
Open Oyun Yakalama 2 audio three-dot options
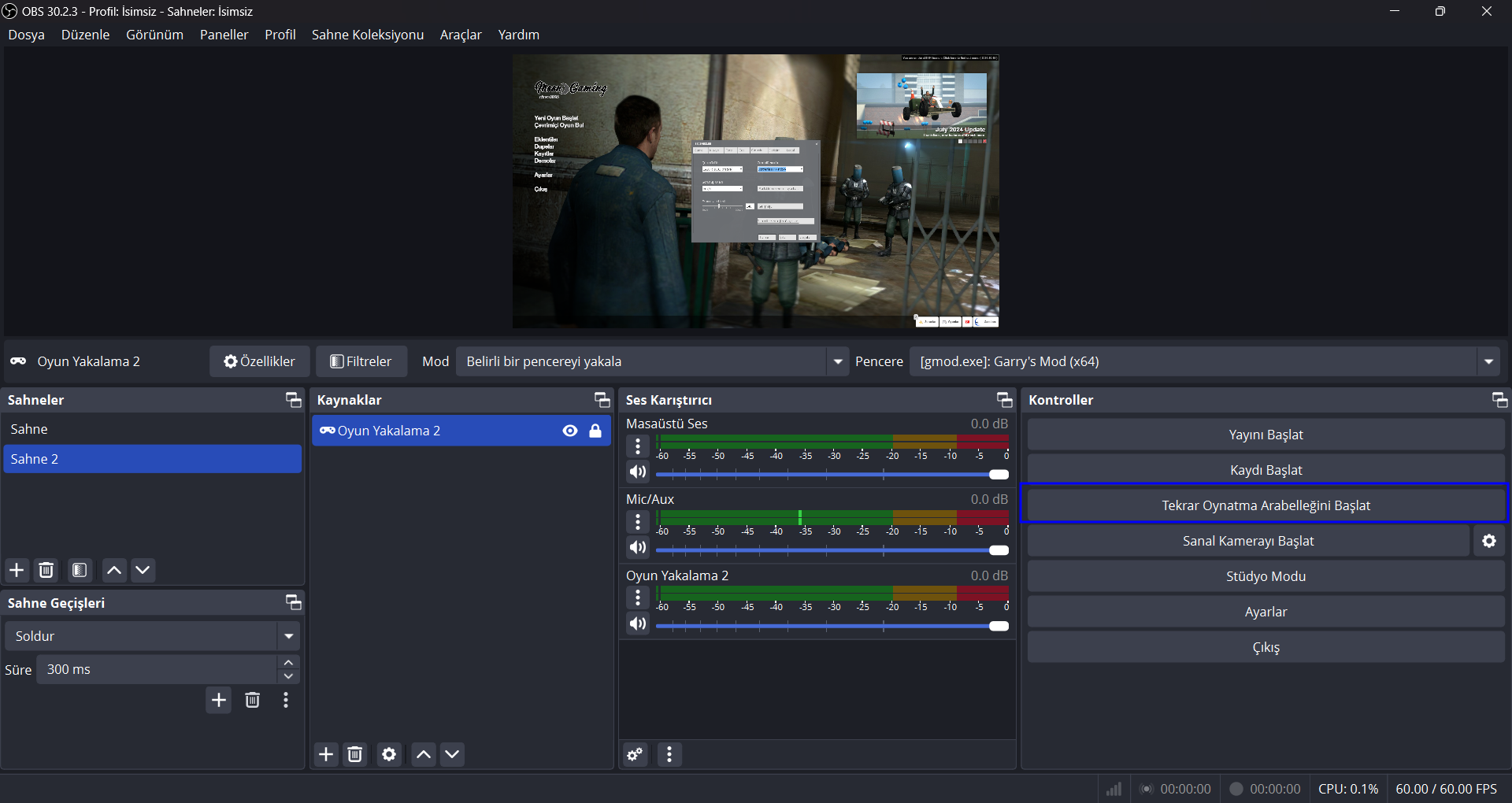coord(638,598)
